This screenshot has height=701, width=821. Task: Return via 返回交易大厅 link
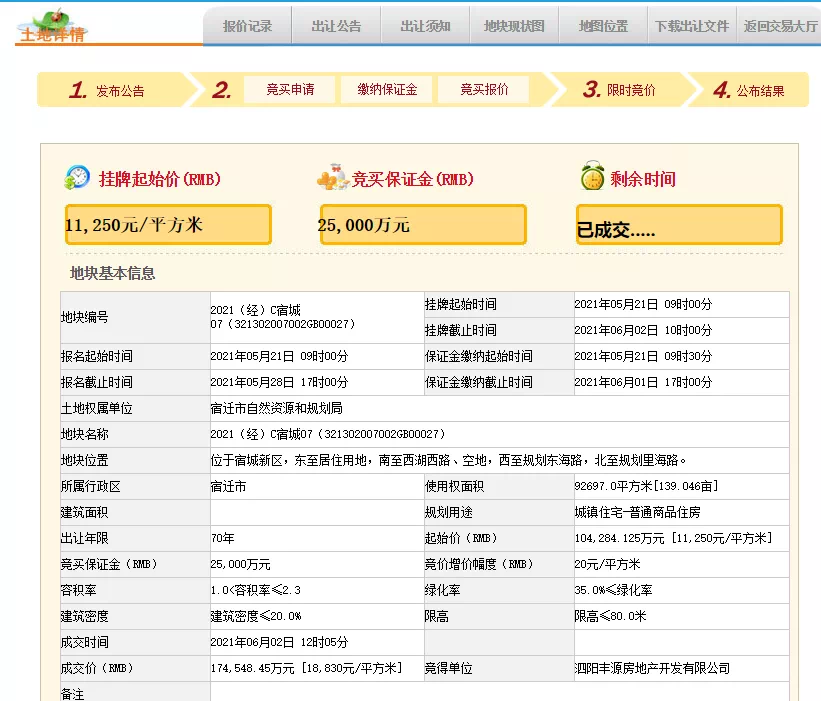click(780, 27)
